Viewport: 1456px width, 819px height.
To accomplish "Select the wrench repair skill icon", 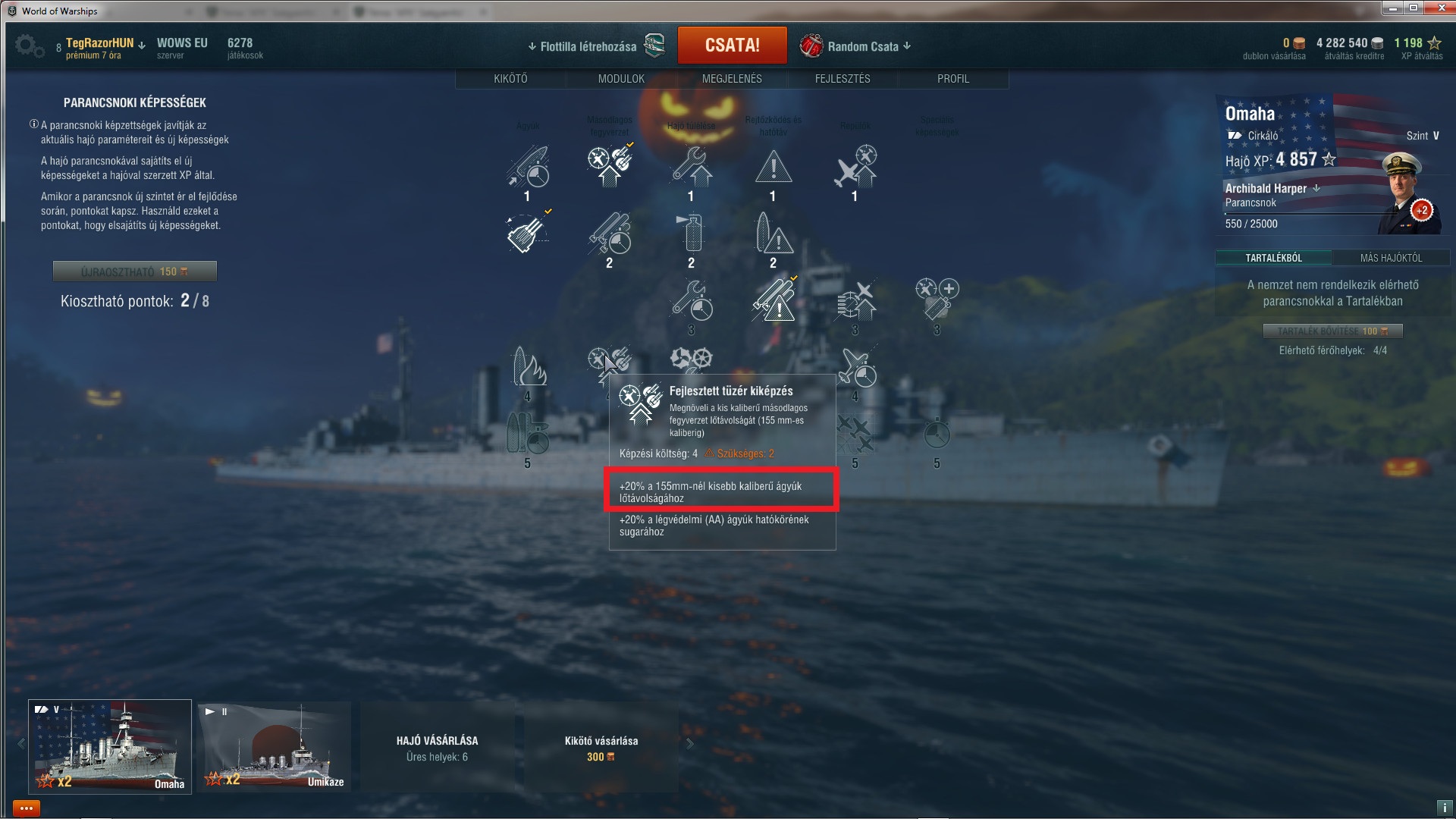I will click(x=691, y=166).
